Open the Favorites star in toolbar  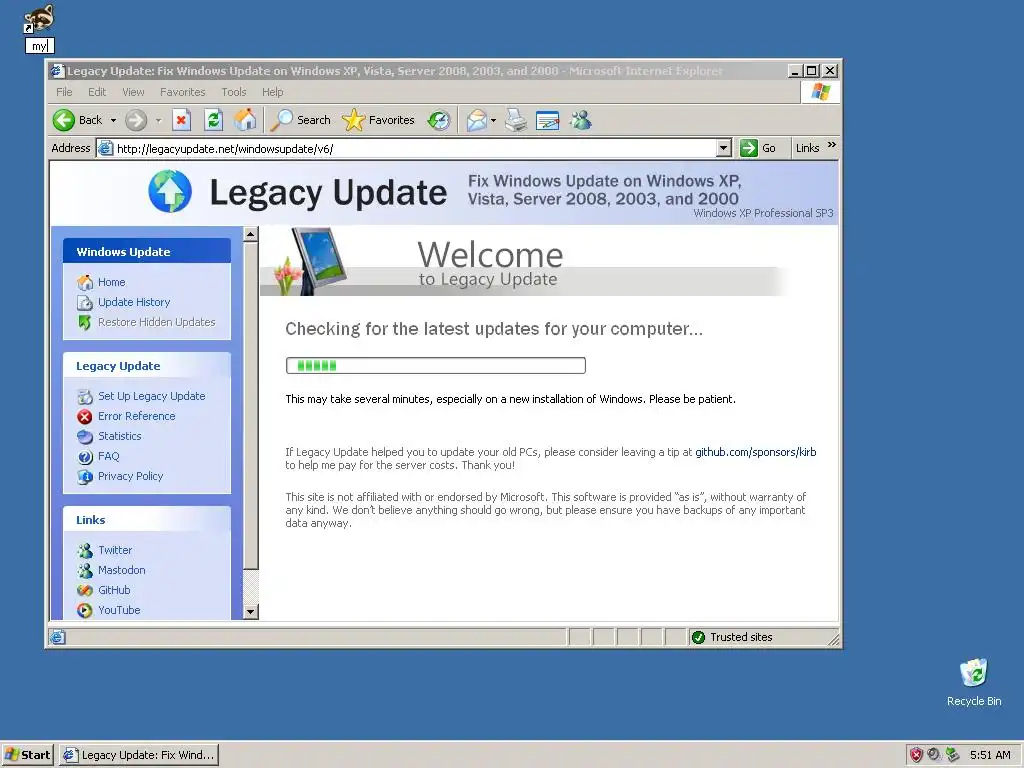pos(378,120)
